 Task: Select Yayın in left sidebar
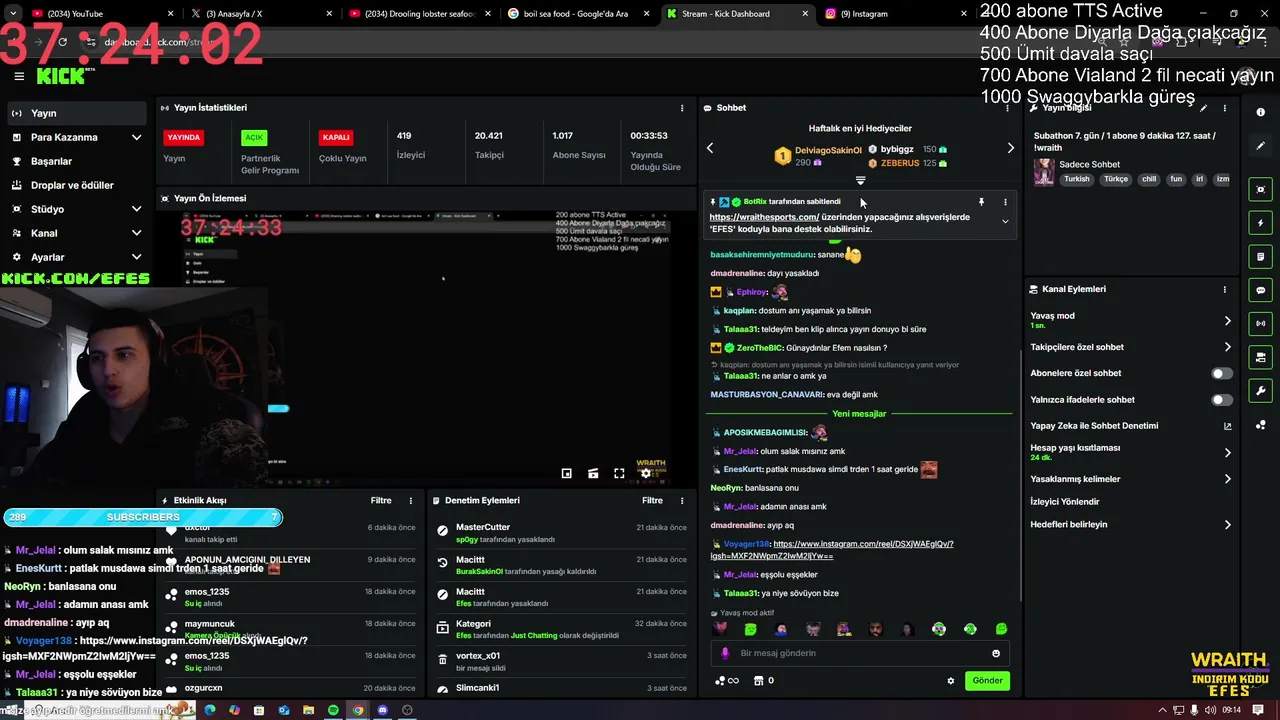click(x=75, y=113)
